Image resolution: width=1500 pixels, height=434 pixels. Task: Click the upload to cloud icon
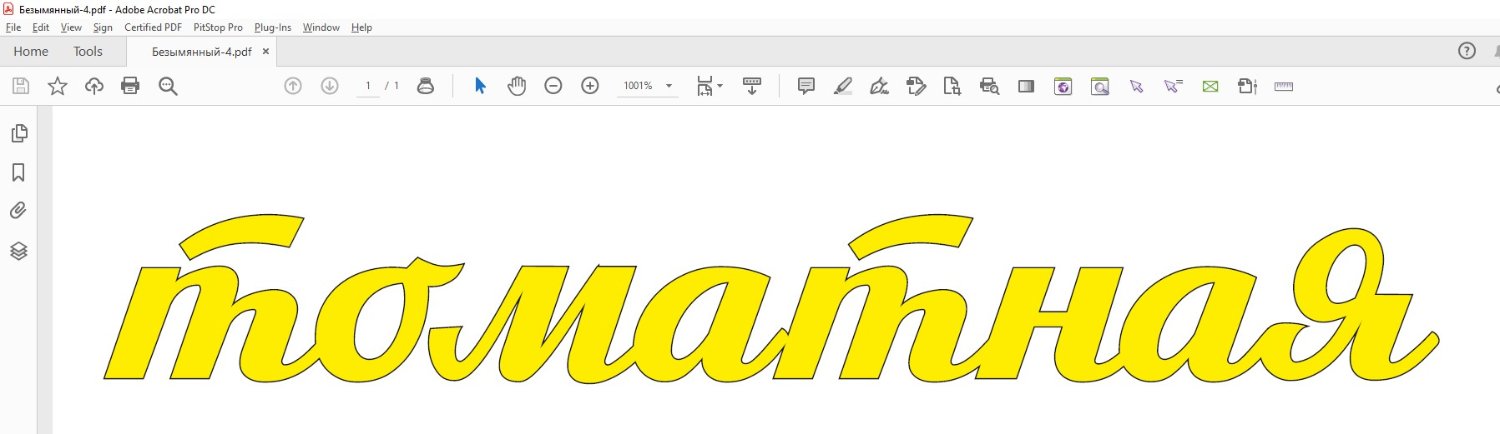tap(94, 86)
